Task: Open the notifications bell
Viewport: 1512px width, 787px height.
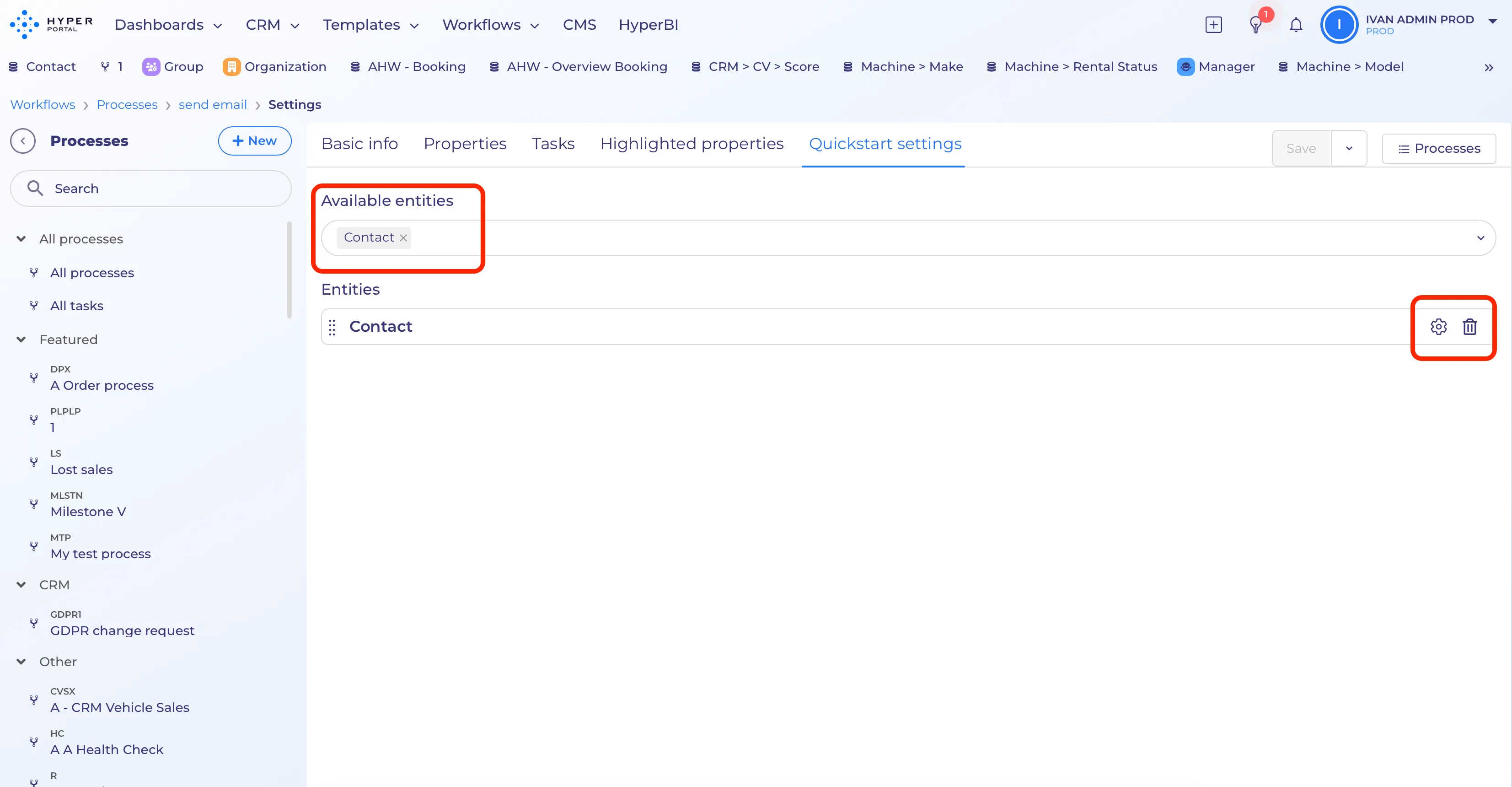Action: click(x=1296, y=25)
